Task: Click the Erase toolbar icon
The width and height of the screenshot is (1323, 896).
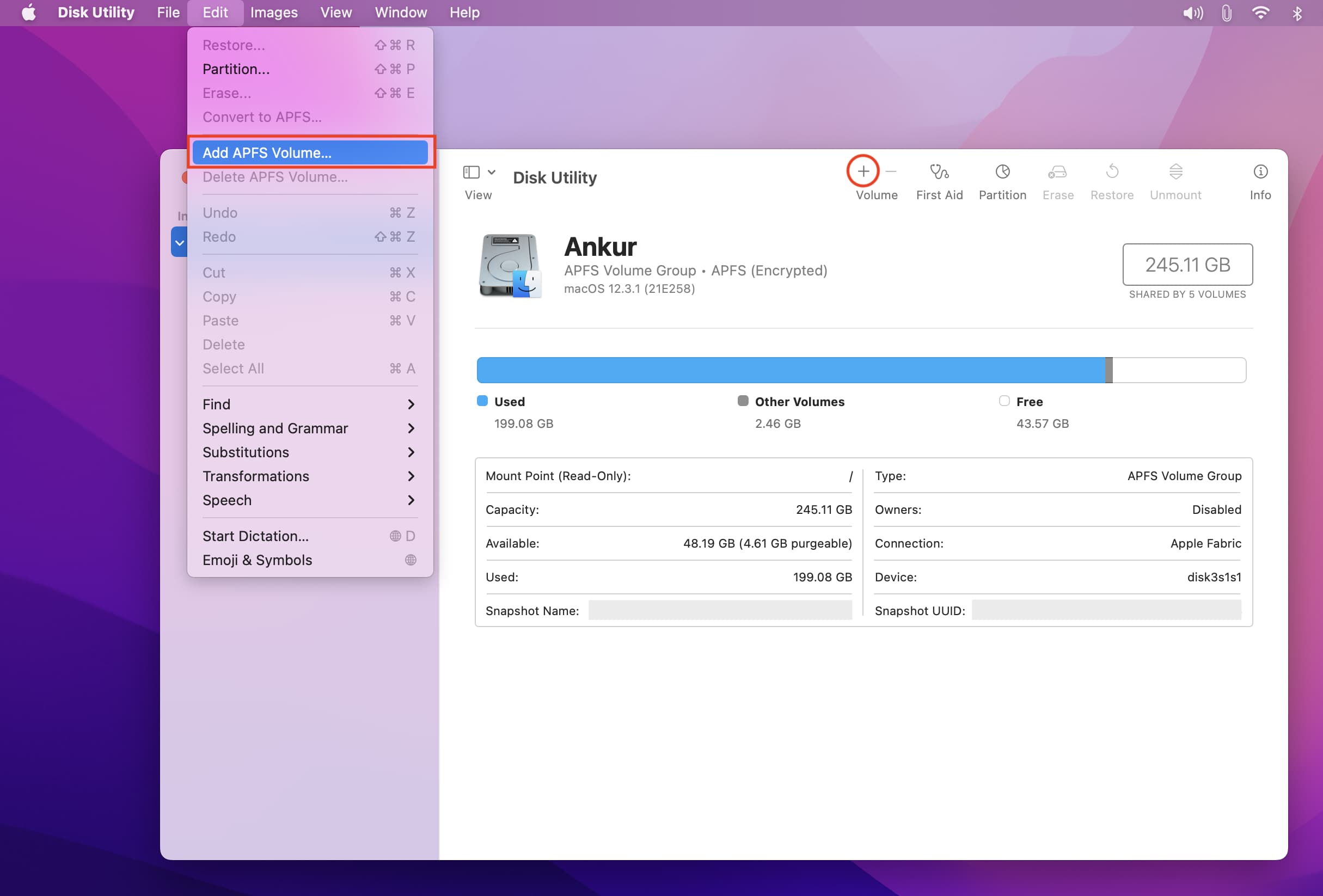Action: (x=1057, y=171)
